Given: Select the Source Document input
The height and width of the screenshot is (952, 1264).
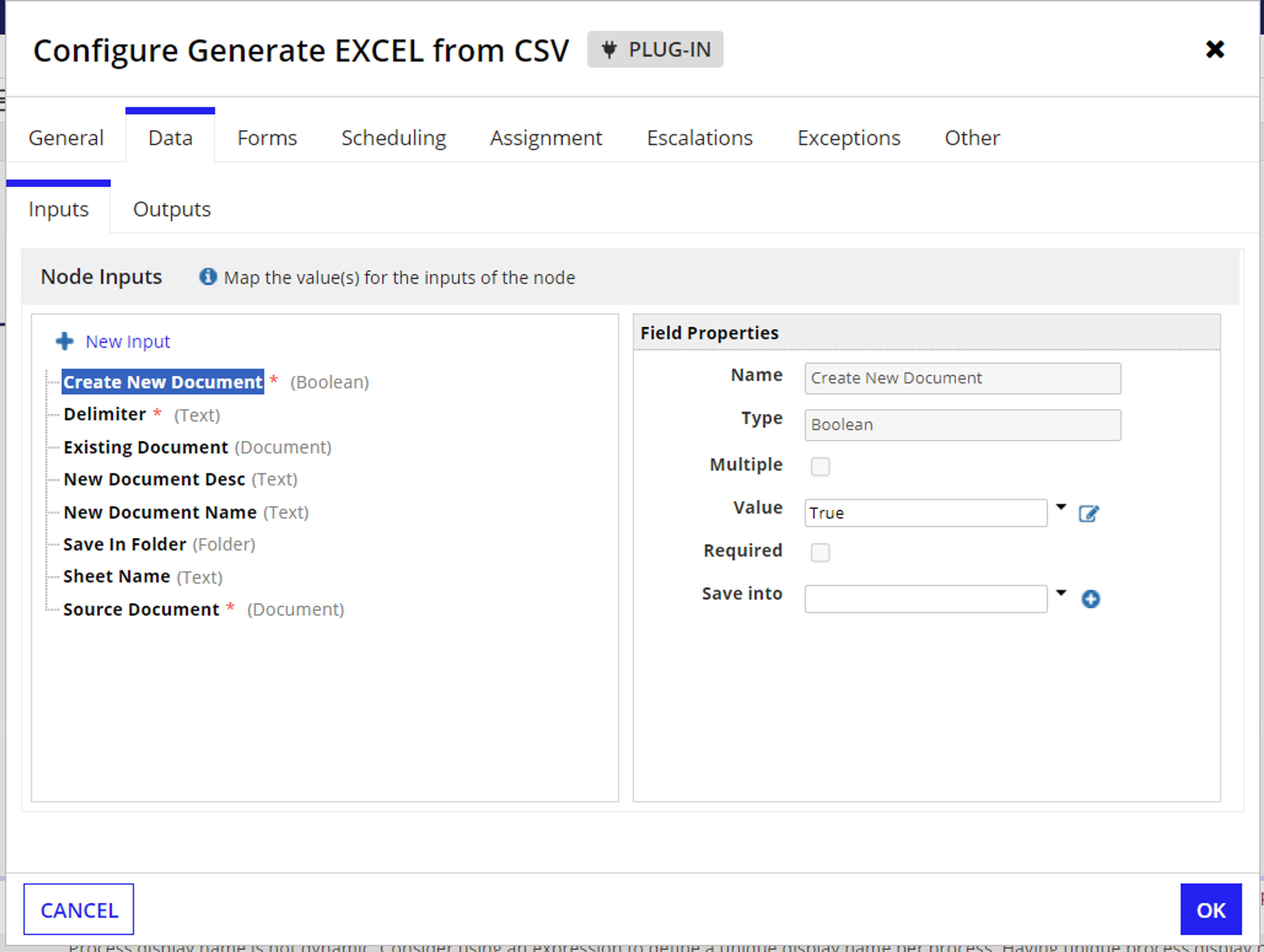Looking at the screenshot, I should 141,610.
